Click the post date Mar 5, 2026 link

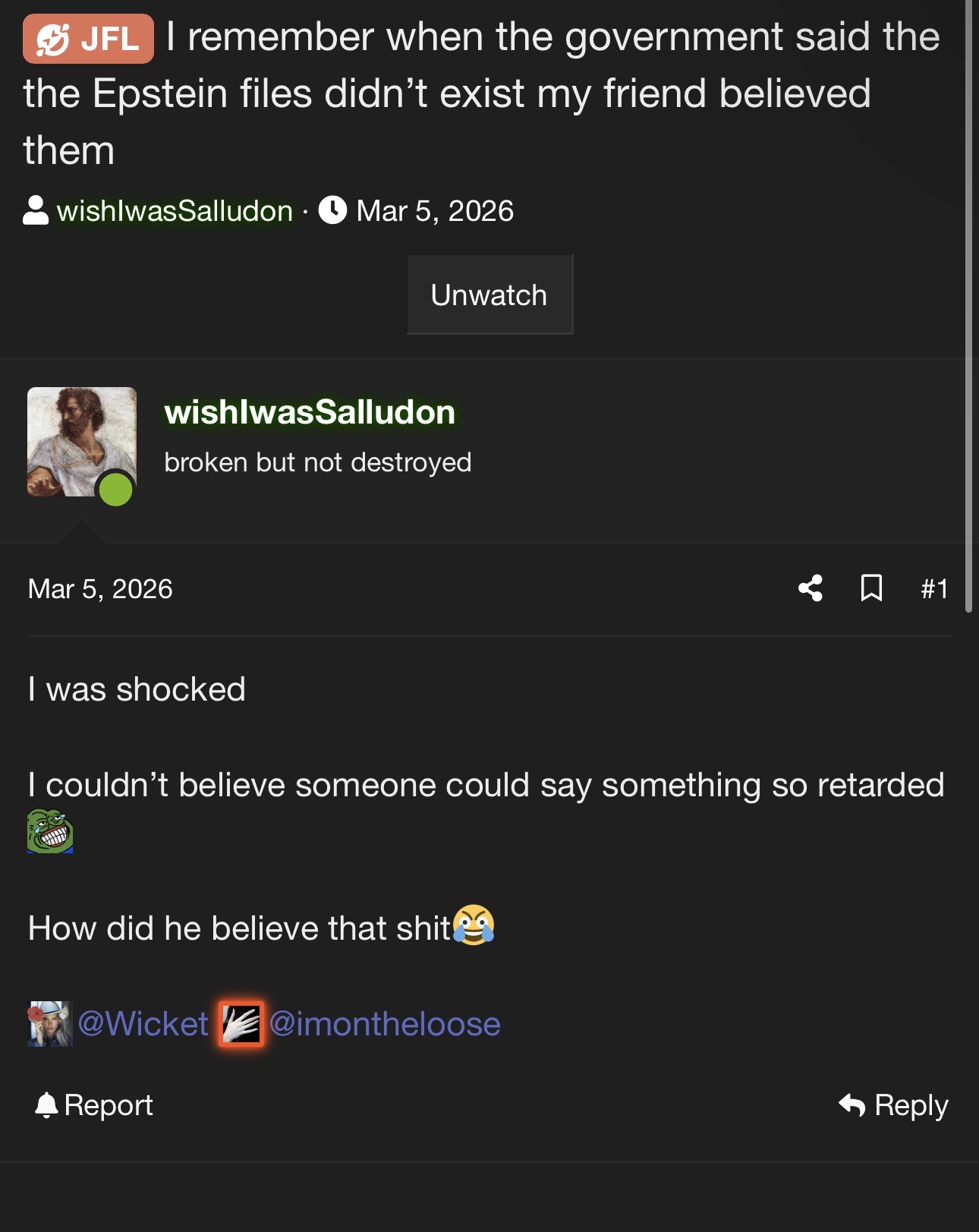pyautogui.click(x=100, y=589)
